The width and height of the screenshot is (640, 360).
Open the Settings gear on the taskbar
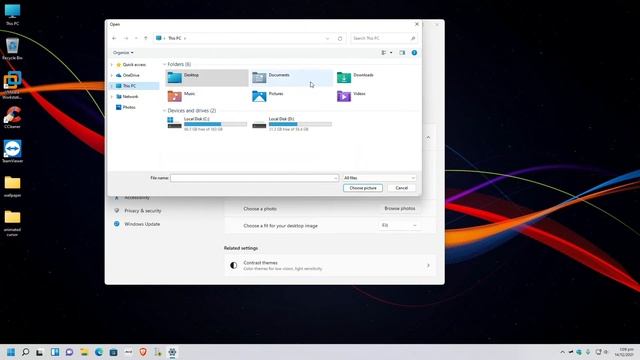point(172,352)
